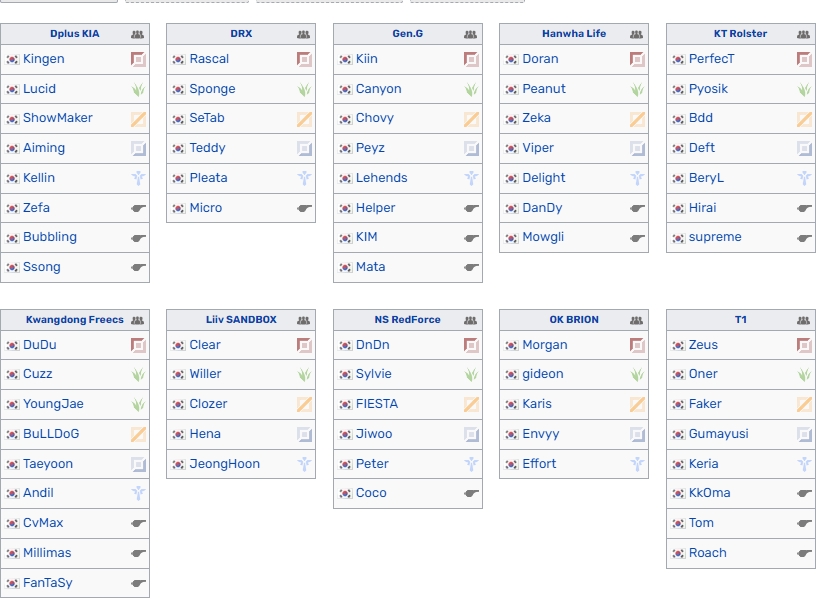Click the coach whistle icon beside Mata
The width and height of the screenshot is (816, 599).
(471, 268)
